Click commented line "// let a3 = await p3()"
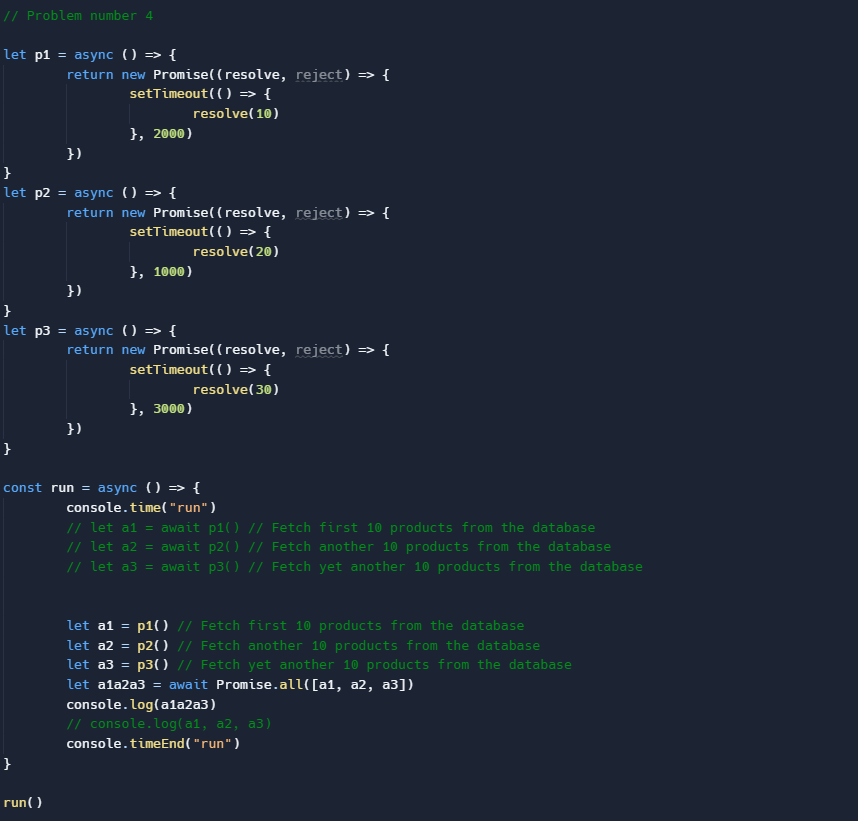This screenshot has width=858, height=821. point(153,566)
